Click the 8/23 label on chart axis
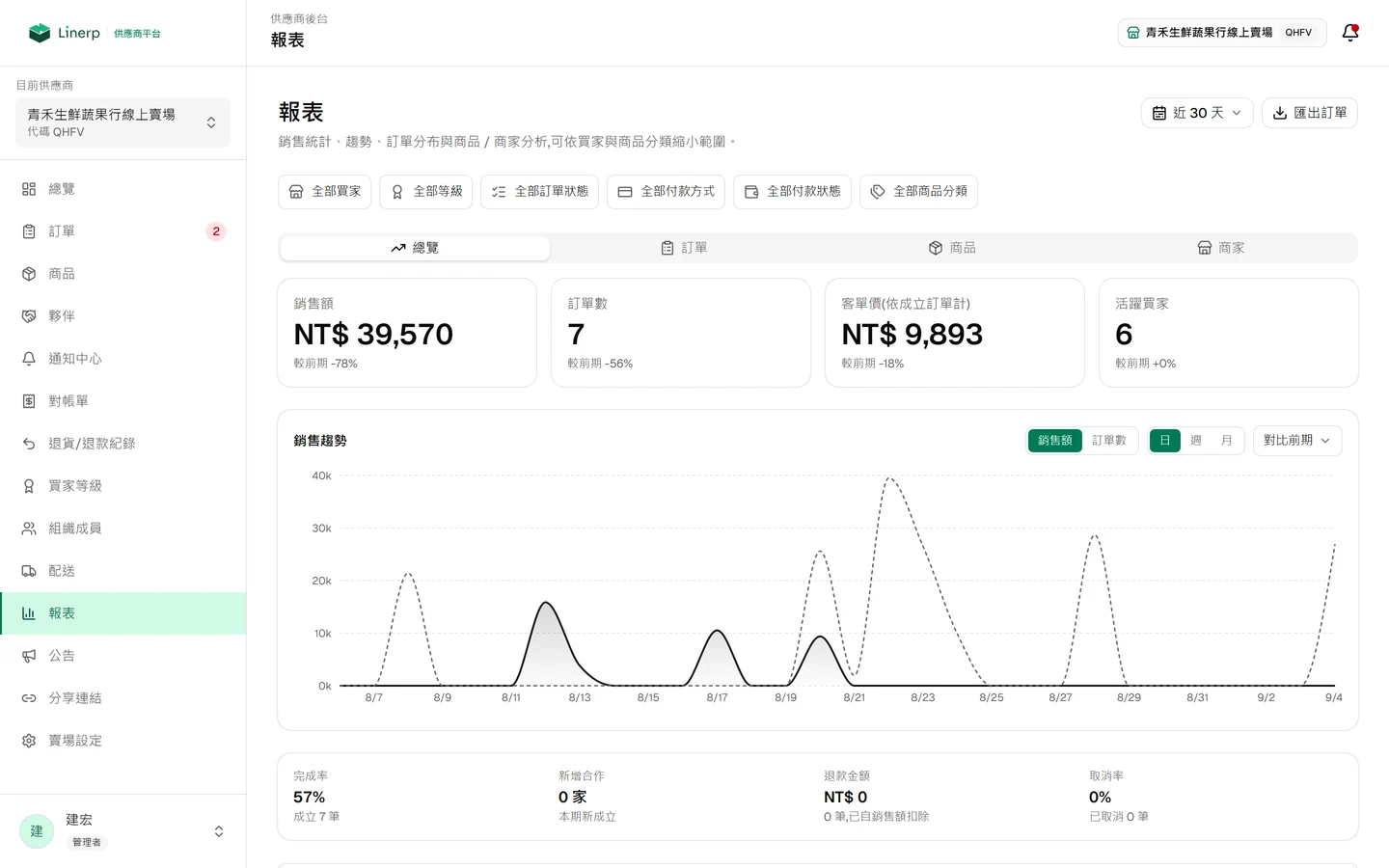 pyautogui.click(x=922, y=697)
